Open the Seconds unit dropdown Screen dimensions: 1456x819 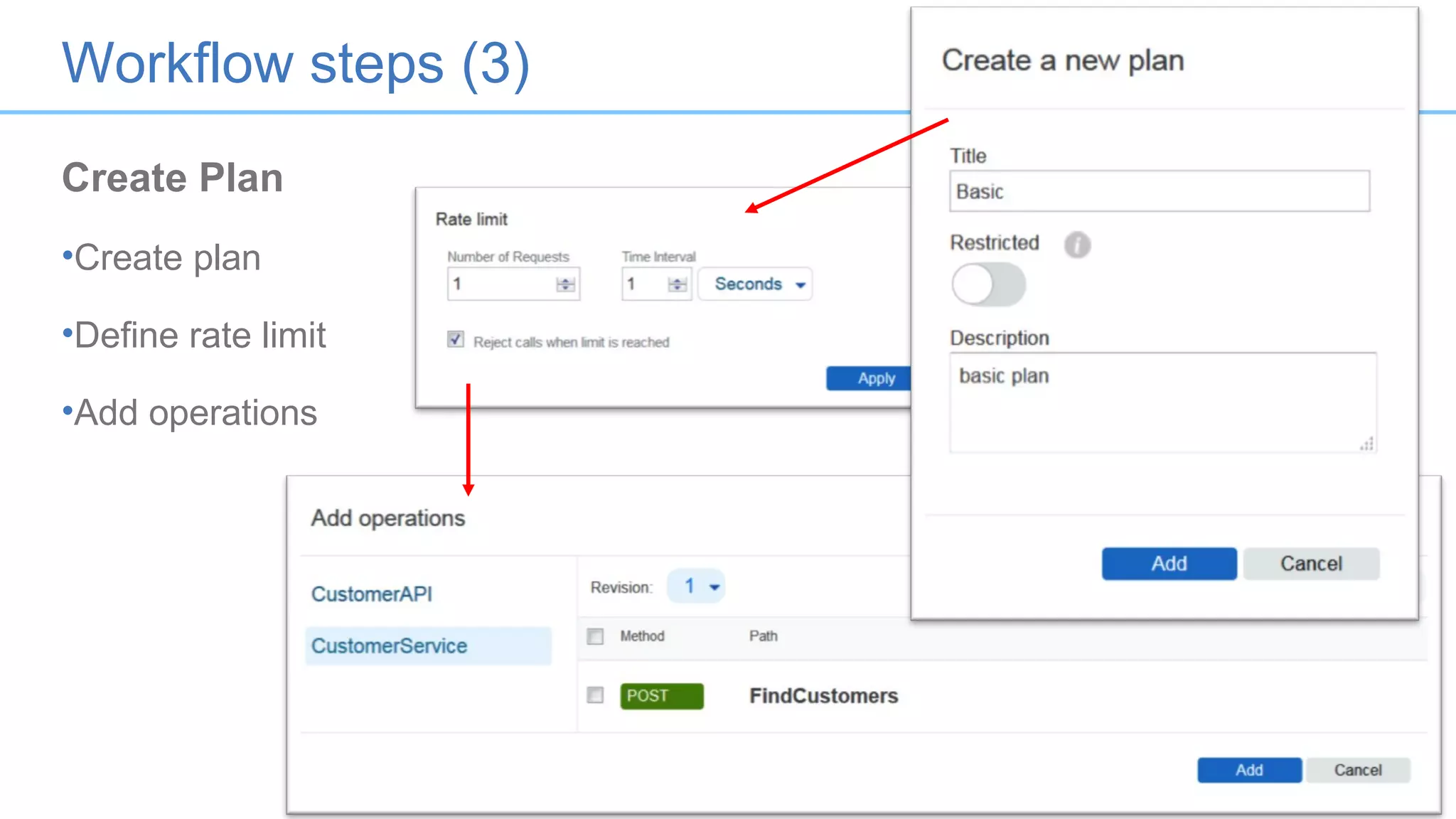click(755, 284)
